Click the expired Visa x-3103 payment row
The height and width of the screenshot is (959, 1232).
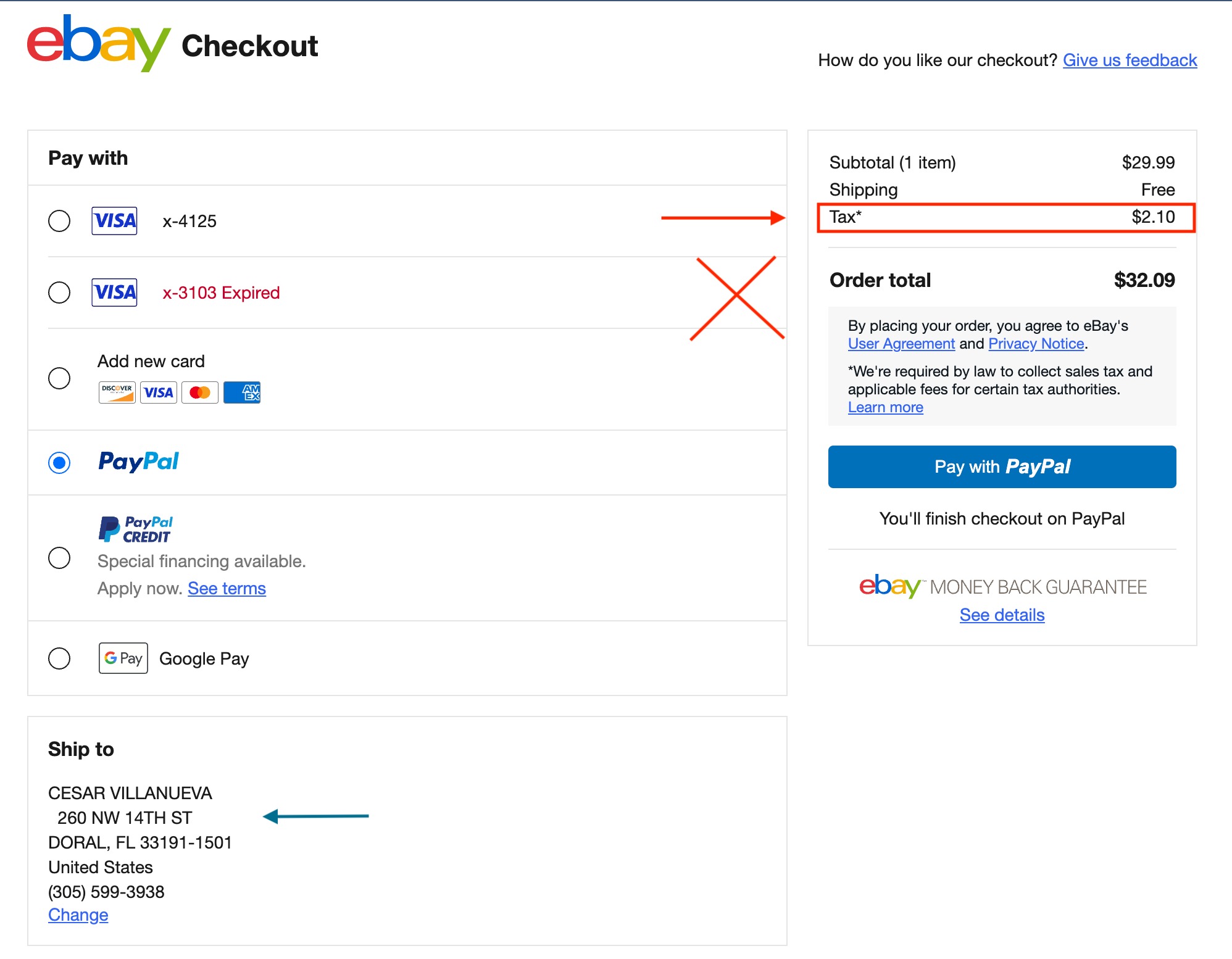[222, 292]
